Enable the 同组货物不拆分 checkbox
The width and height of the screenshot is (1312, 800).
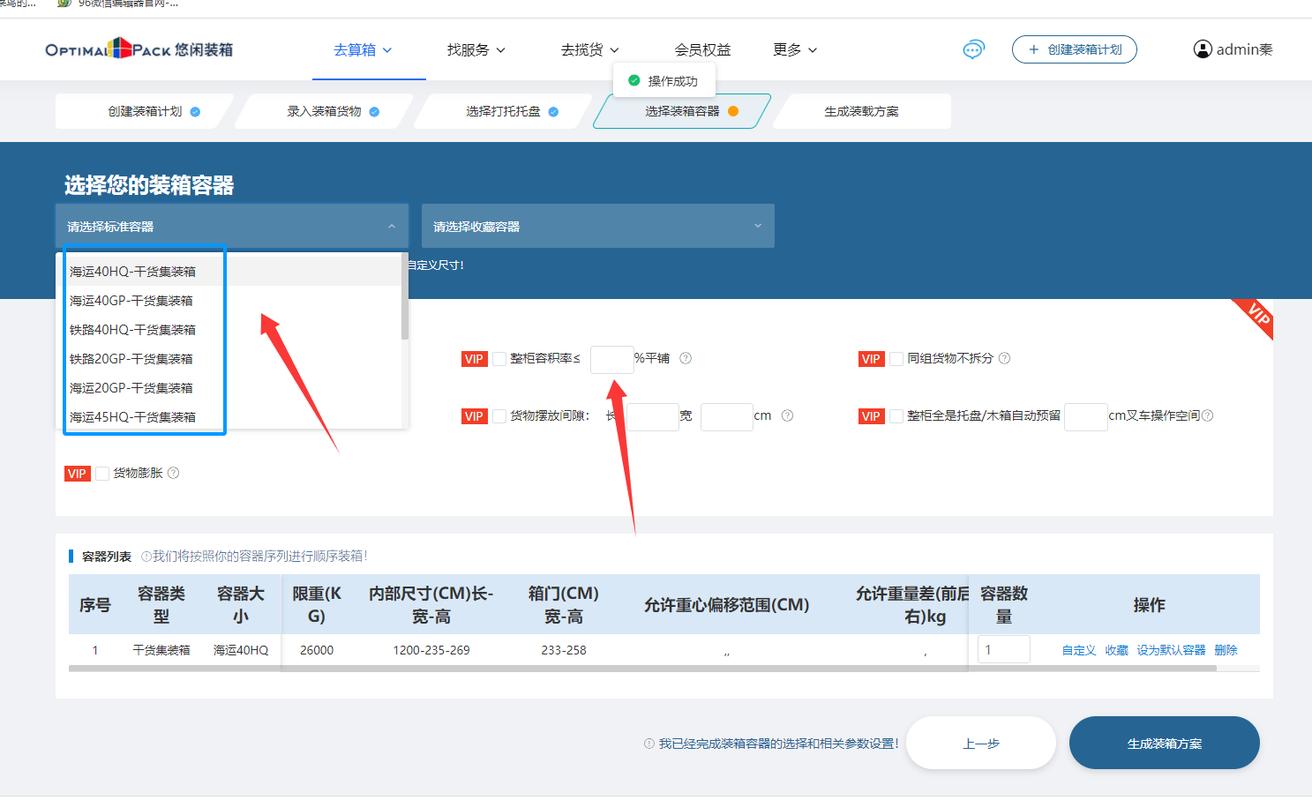click(896, 358)
